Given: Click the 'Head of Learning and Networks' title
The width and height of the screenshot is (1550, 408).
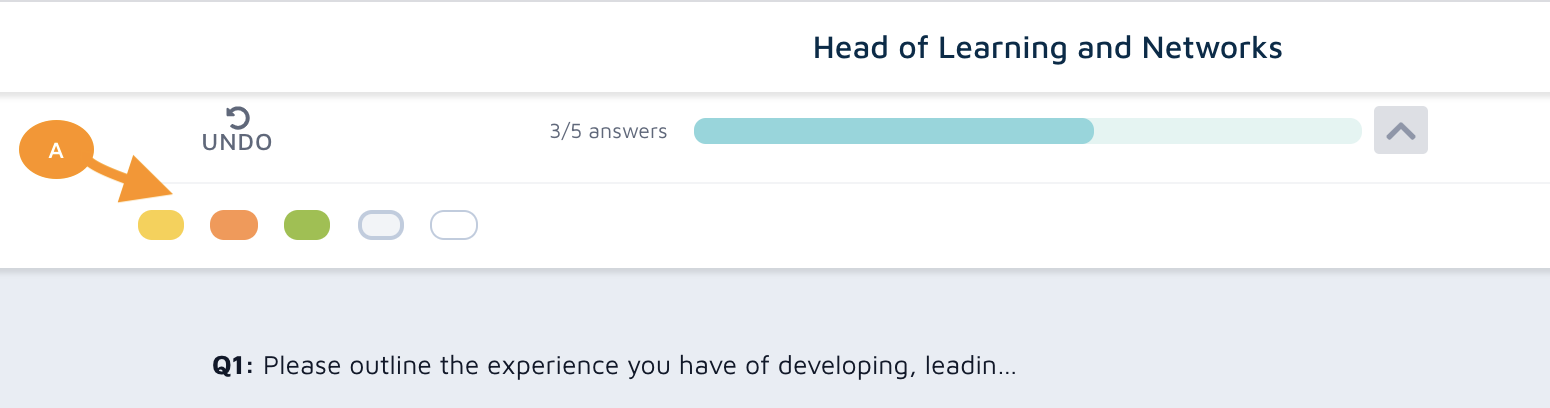Looking at the screenshot, I should (x=1047, y=47).
